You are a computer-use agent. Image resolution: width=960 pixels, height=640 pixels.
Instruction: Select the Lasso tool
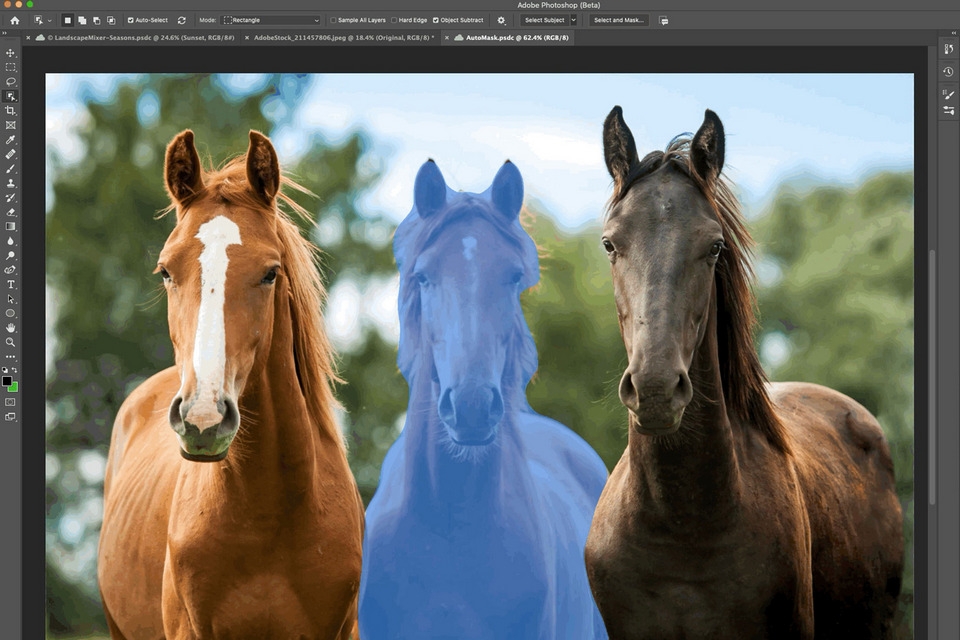(x=11, y=82)
